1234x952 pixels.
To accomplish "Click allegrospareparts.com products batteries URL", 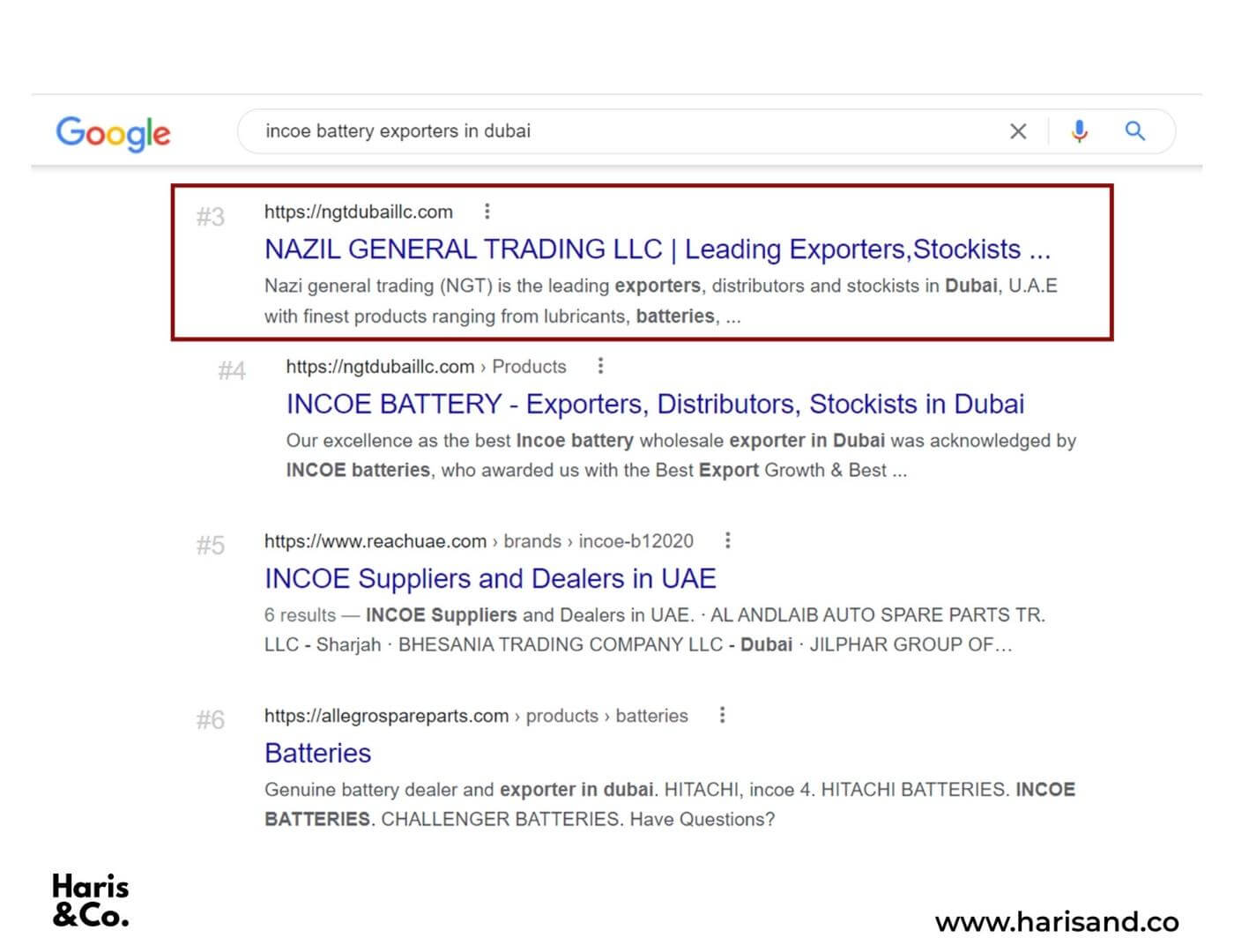I will click(476, 716).
